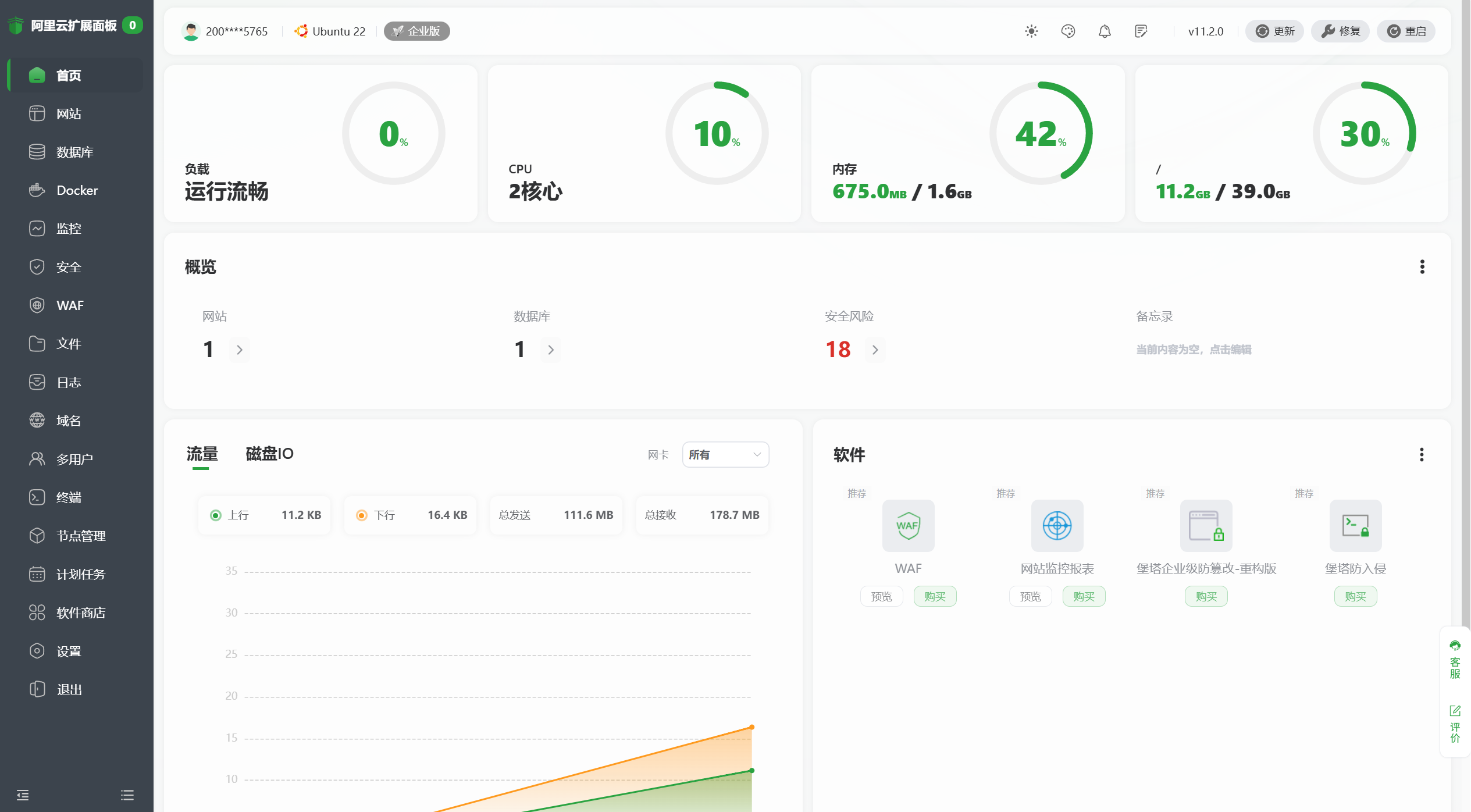
Task: Click the sun theme toggle icon
Action: [x=1031, y=31]
